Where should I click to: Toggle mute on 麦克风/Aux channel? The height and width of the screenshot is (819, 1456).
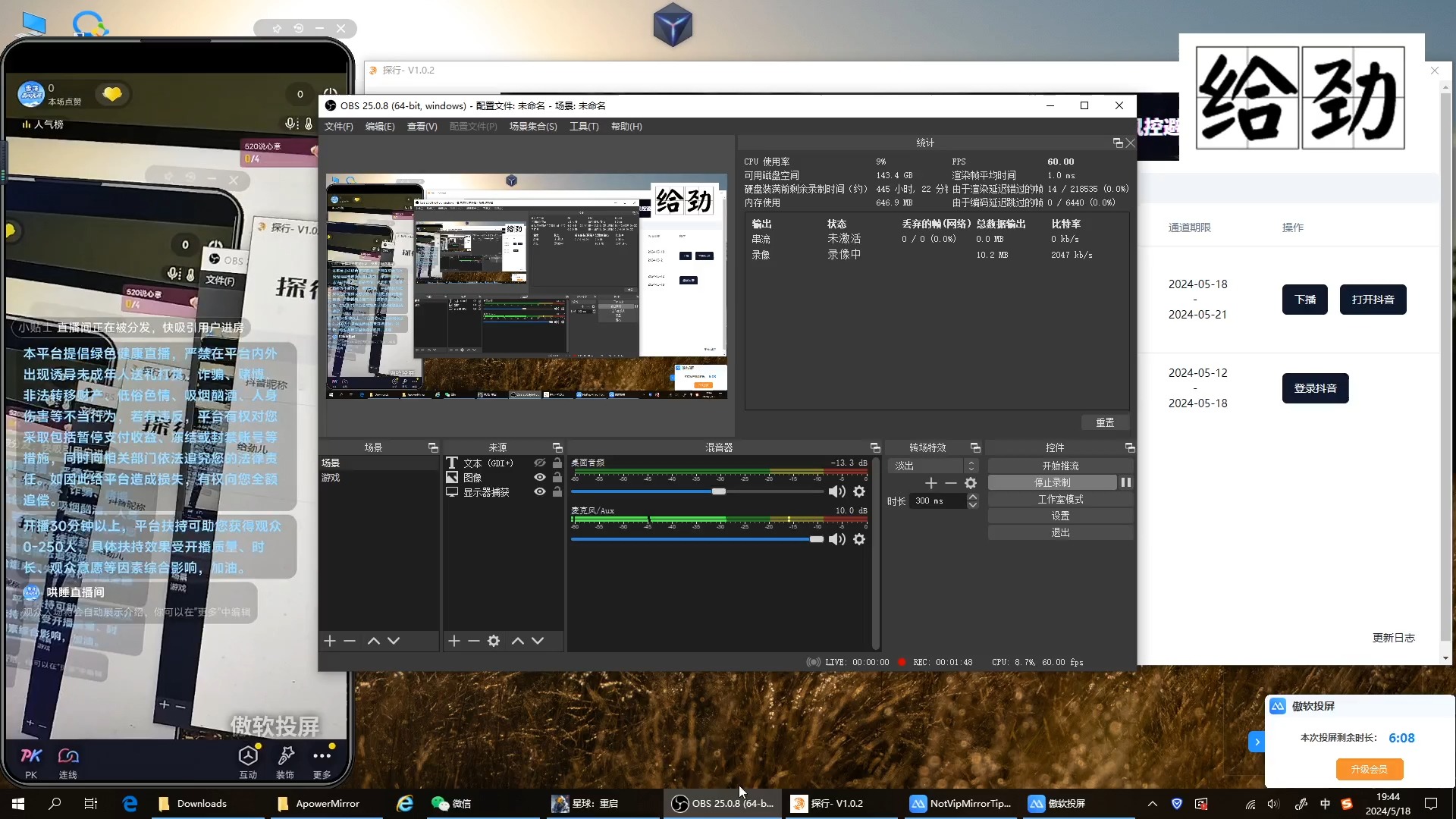[x=837, y=539]
